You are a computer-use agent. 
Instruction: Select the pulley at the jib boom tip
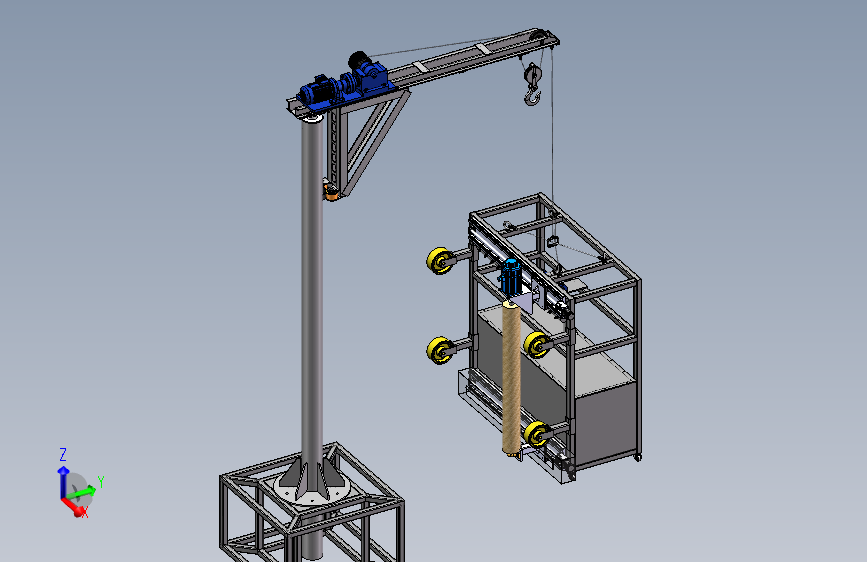click(537, 37)
